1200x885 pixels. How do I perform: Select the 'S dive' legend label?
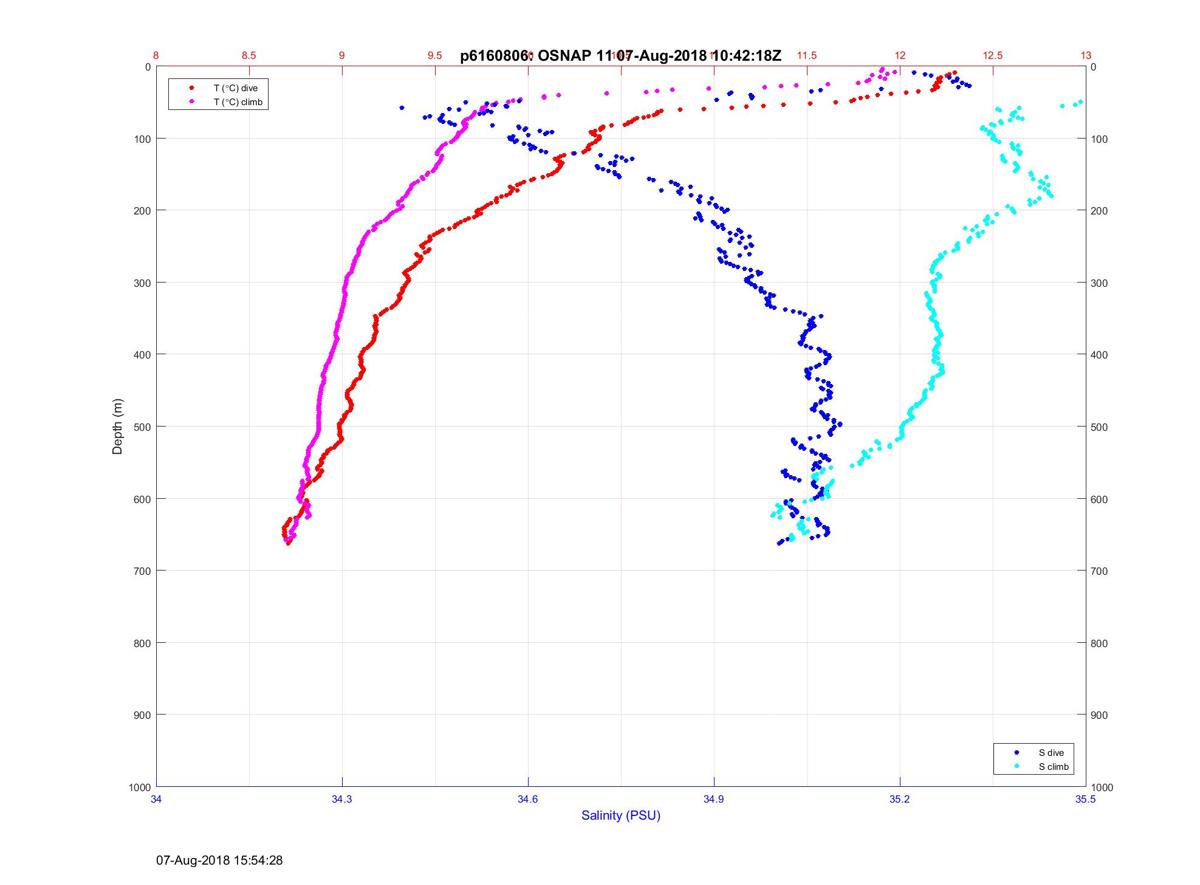point(1051,752)
